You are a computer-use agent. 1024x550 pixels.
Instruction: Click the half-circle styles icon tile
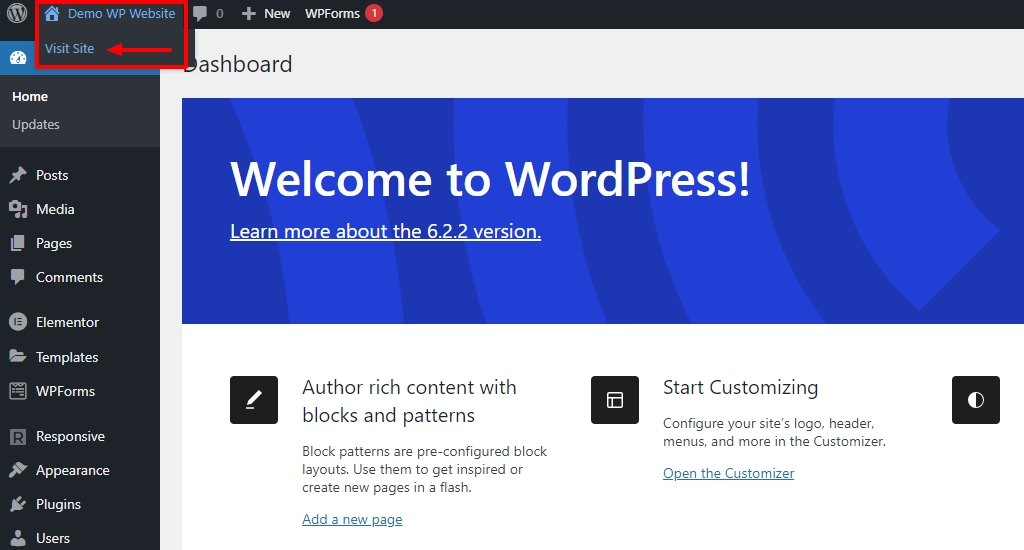pyautogui.click(x=976, y=400)
